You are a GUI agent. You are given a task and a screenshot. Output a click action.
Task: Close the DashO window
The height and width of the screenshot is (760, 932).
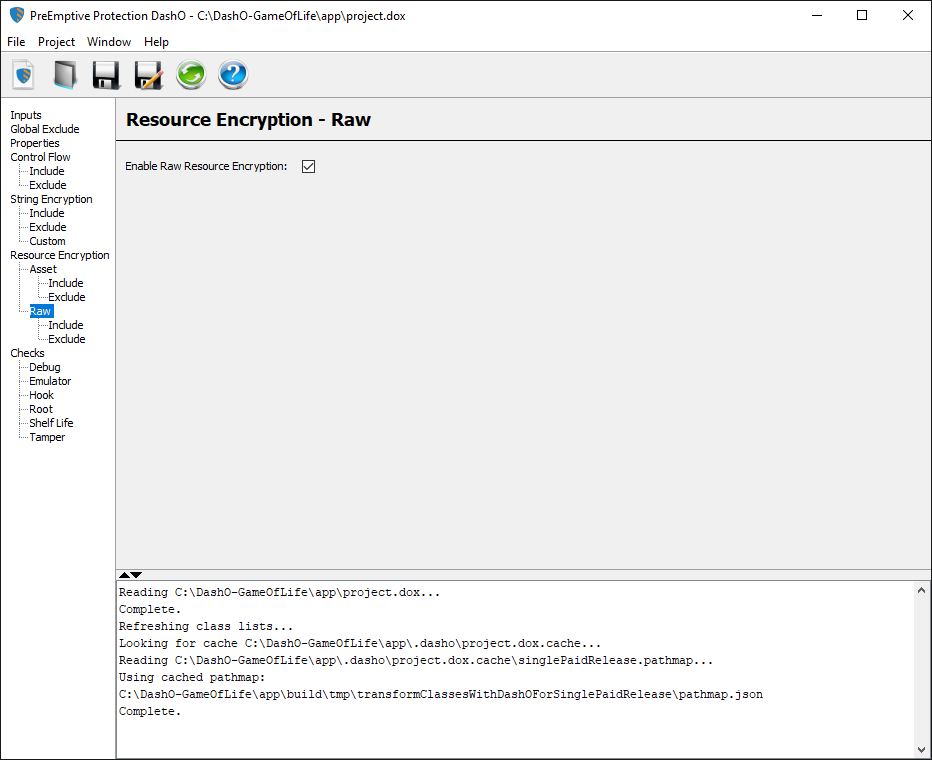pos(908,15)
